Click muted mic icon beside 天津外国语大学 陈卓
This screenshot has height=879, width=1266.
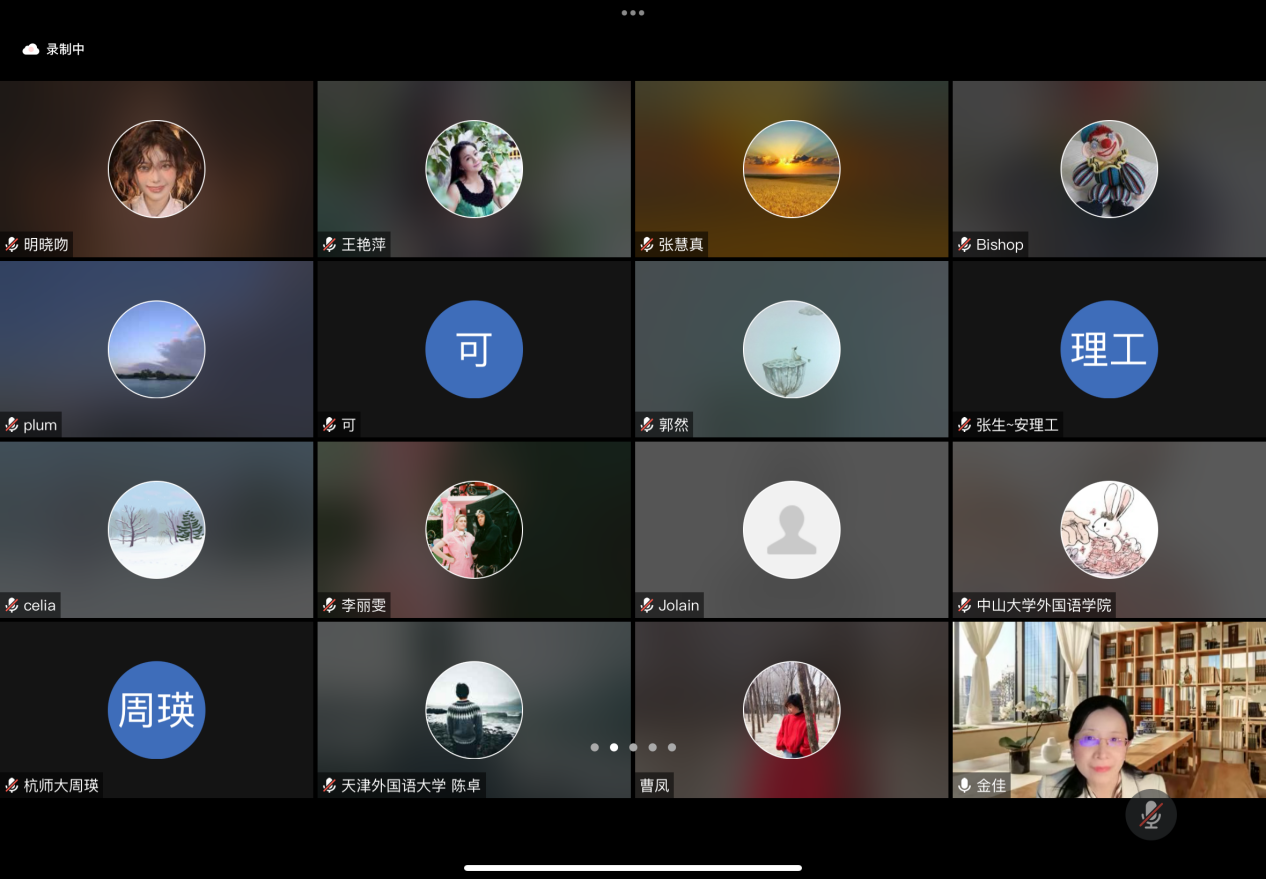(330, 785)
